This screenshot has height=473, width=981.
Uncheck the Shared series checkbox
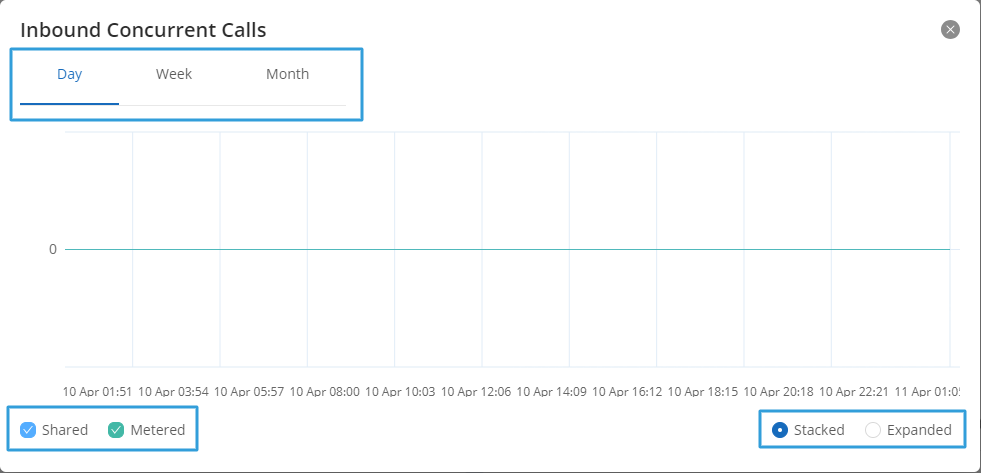point(28,430)
